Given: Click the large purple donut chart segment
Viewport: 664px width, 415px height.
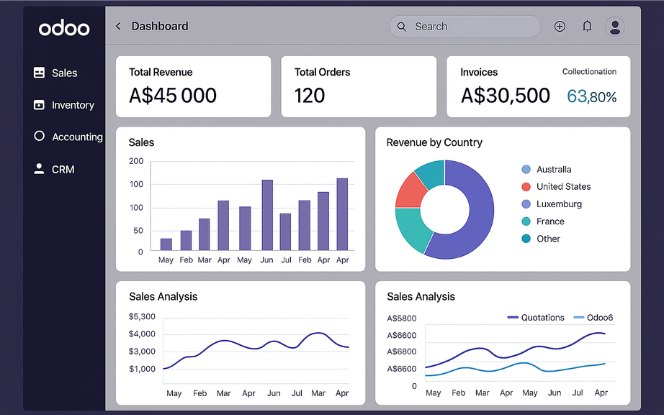Looking at the screenshot, I should [x=478, y=210].
